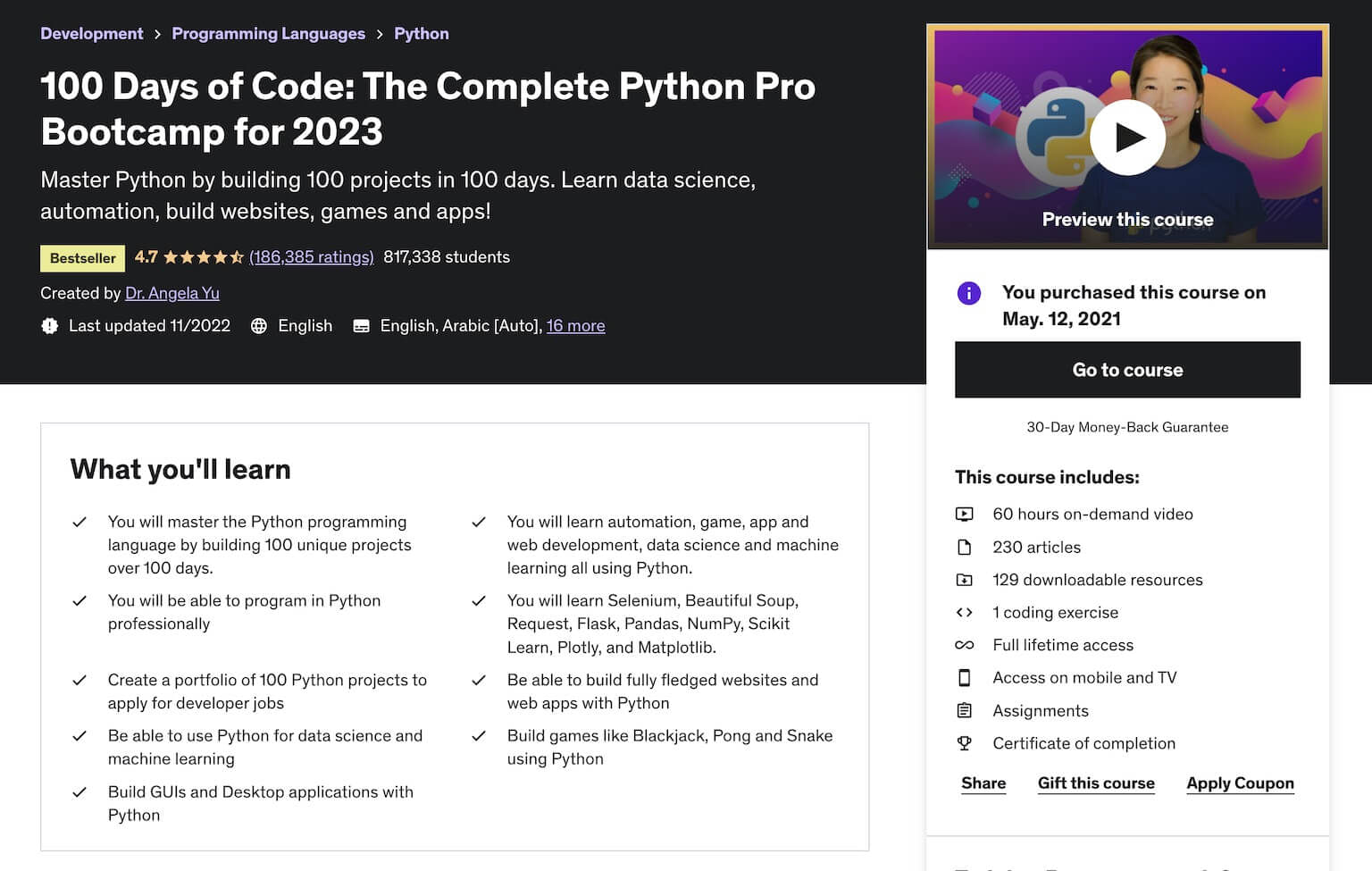Click the assignments icon
This screenshot has height=871, width=1372.
pos(966,710)
